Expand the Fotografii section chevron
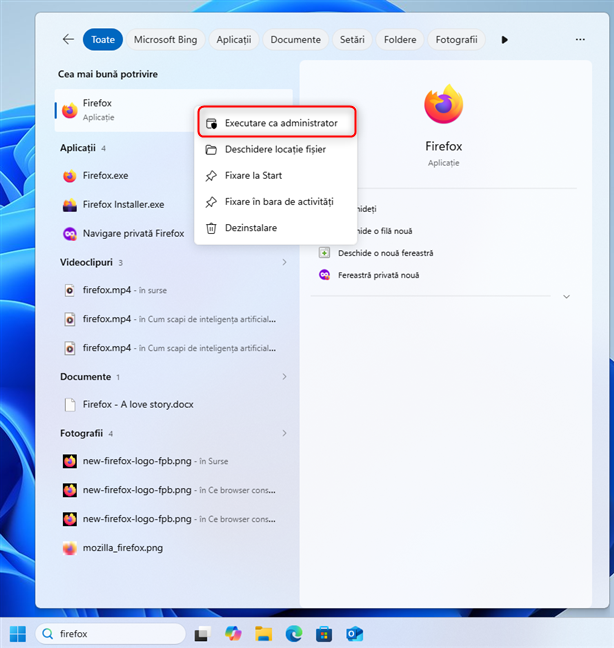This screenshot has height=648, width=614. [x=284, y=433]
